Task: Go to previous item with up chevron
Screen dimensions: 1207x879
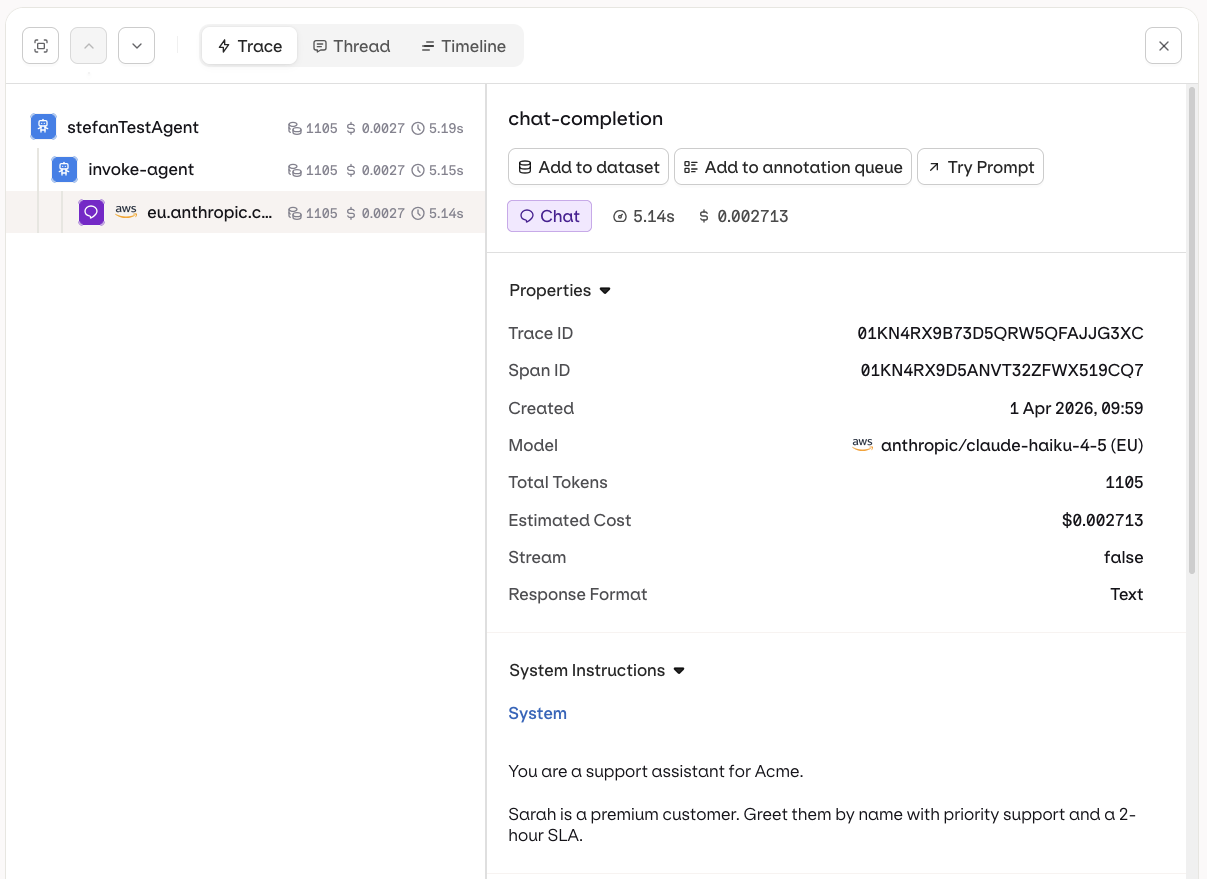Action: coord(88,46)
